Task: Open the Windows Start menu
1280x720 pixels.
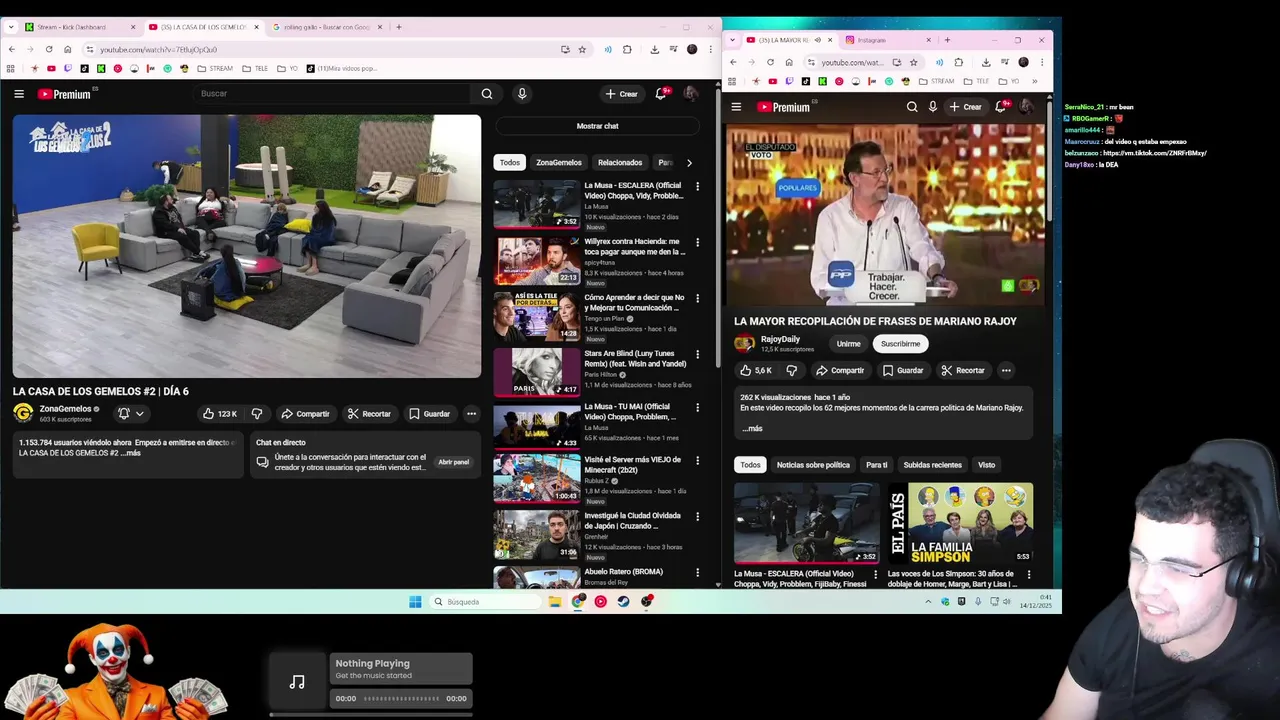Action: pyautogui.click(x=415, y=602)
